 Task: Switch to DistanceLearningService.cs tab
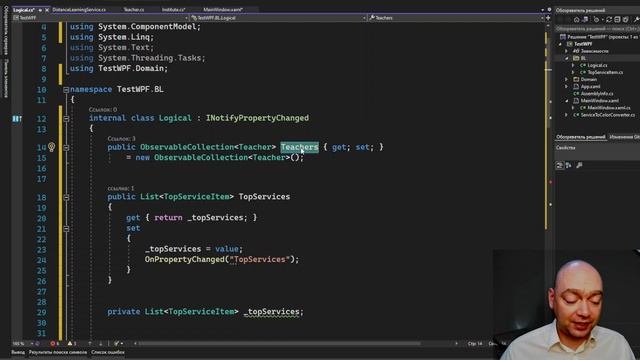point(79,10)
